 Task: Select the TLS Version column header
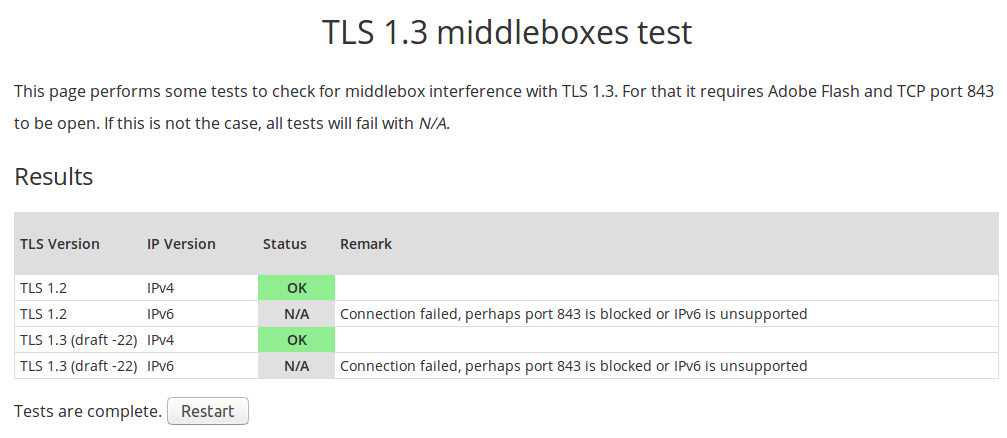click(60, 244)
